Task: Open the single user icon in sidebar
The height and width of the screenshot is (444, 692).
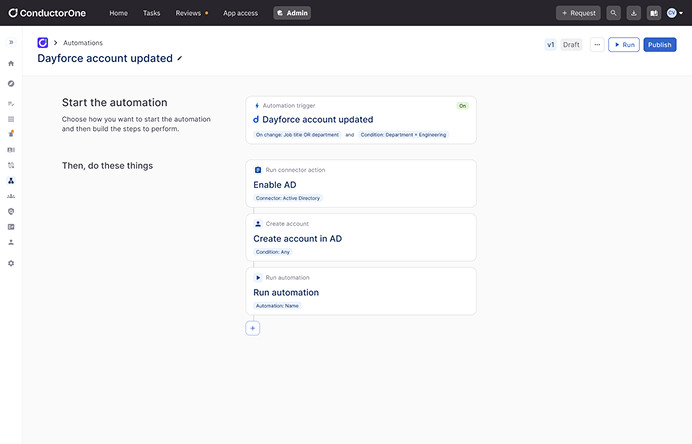Action: point(11,242)
